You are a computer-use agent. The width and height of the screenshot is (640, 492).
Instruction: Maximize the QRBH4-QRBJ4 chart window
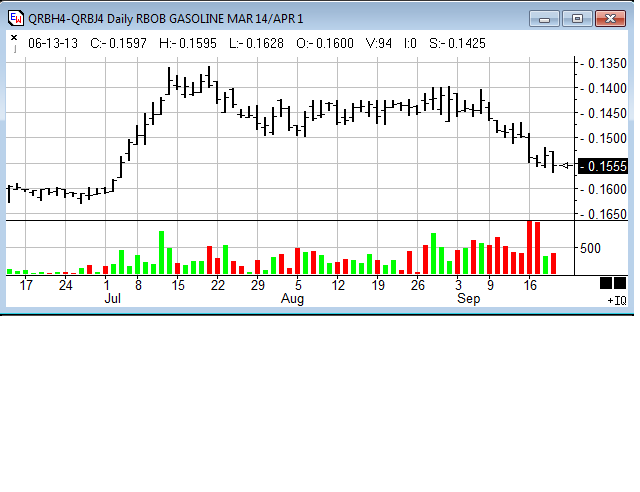pos(577,19)
